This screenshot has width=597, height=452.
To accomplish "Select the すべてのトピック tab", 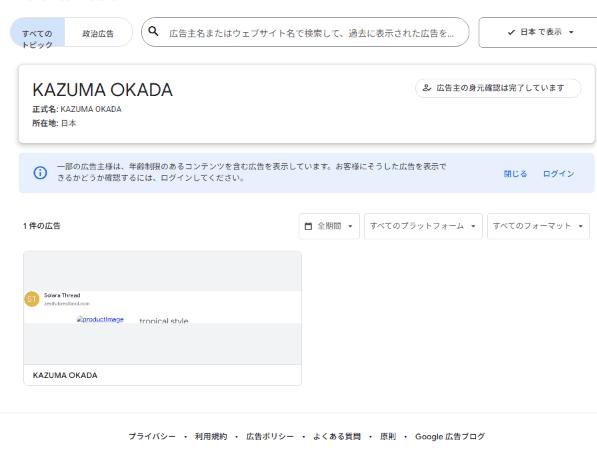I will click(37, 32).
